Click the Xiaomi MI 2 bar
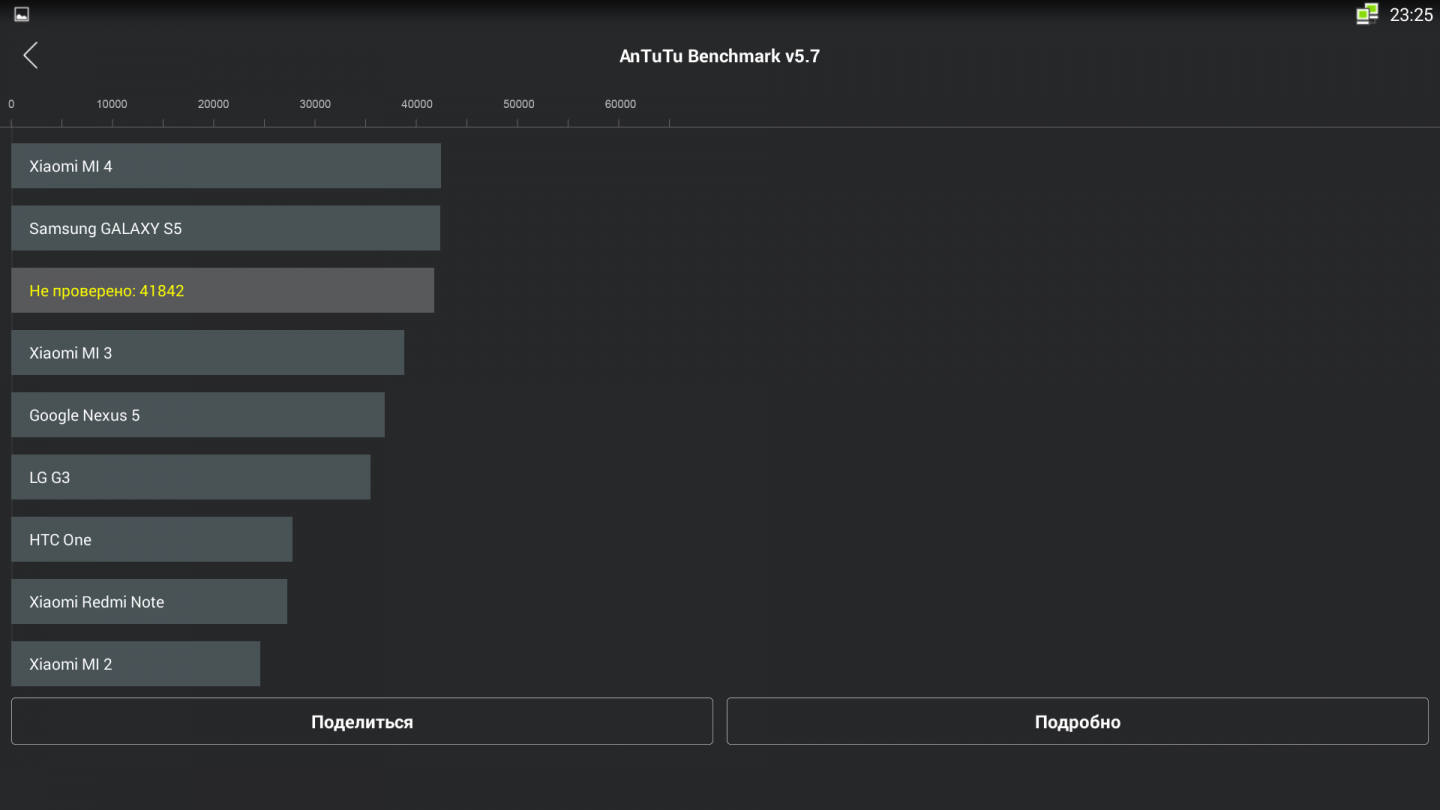 135,664
